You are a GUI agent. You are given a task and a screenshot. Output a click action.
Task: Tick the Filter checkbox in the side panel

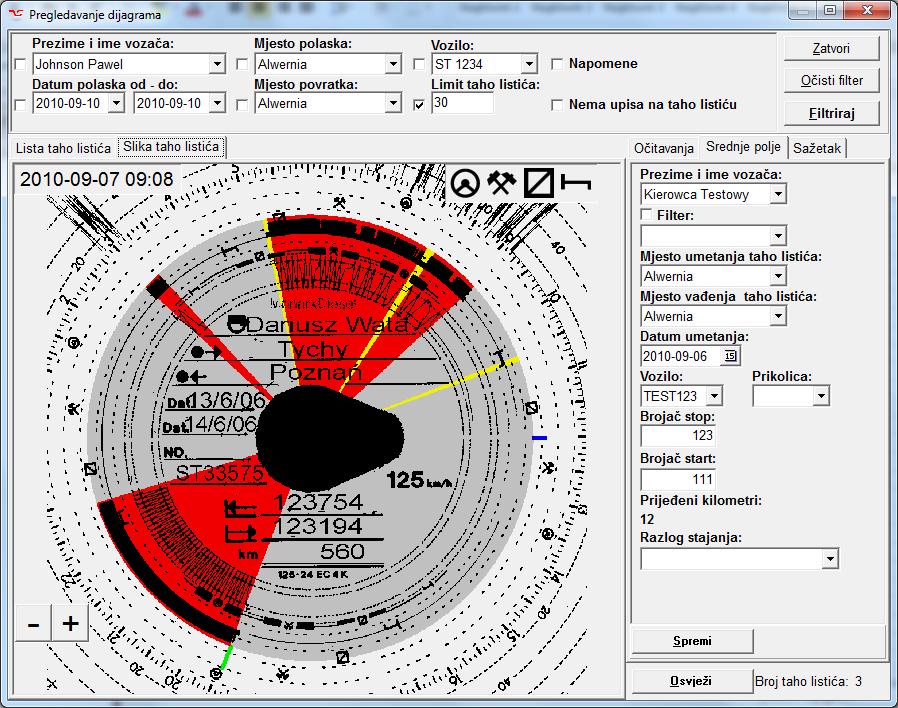point(647,215)
